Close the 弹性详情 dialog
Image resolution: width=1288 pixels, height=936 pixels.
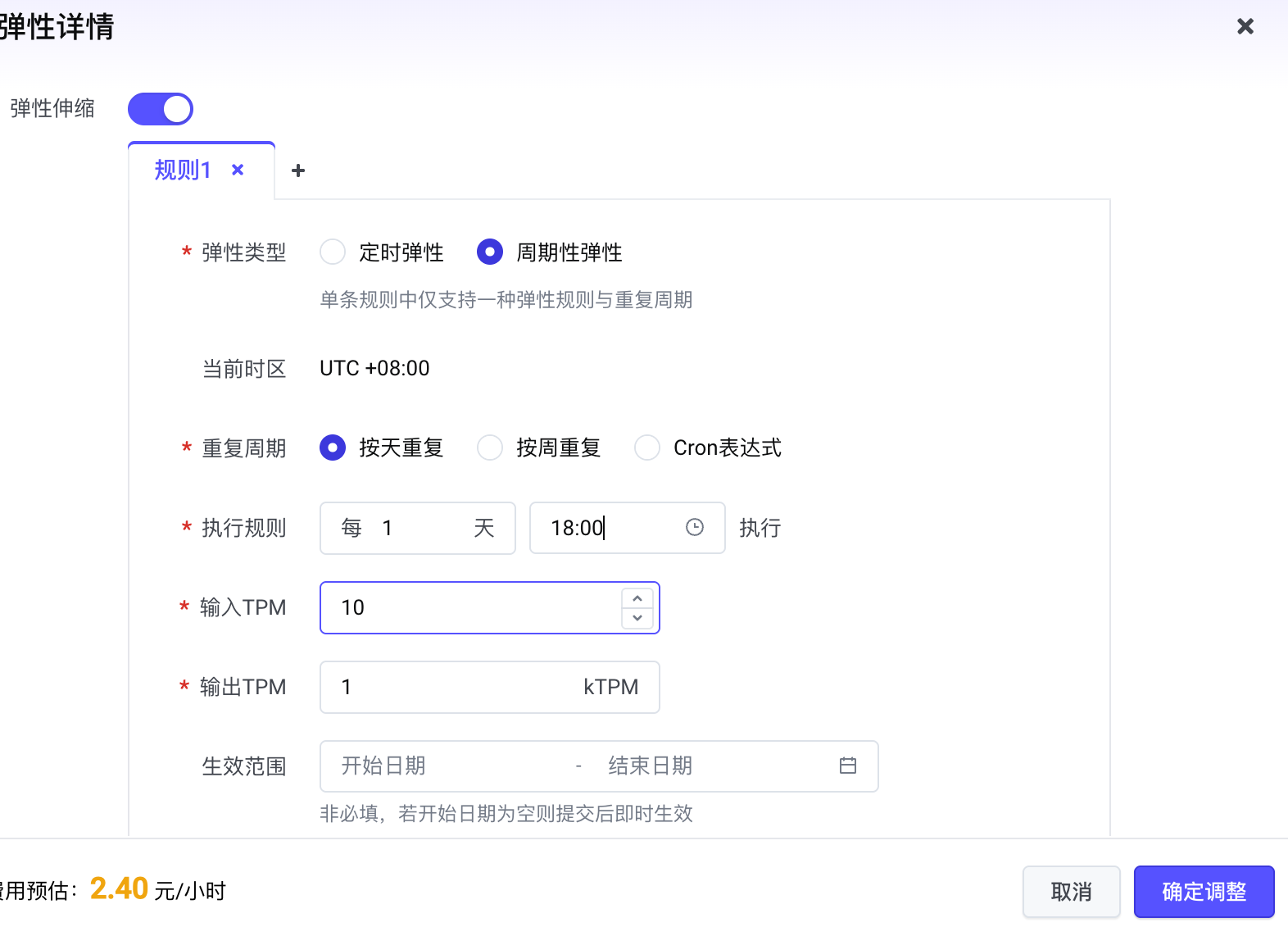(x=1245, y=27)
